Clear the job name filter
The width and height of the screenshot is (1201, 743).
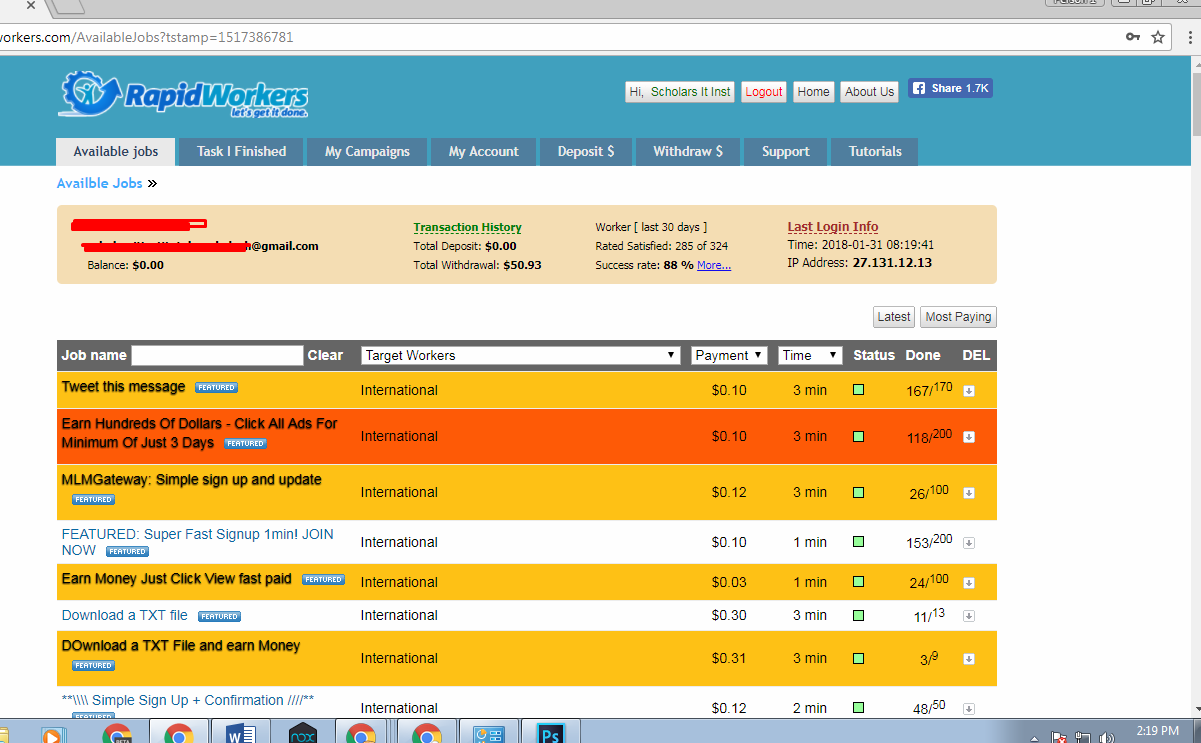tap(325, 355)
